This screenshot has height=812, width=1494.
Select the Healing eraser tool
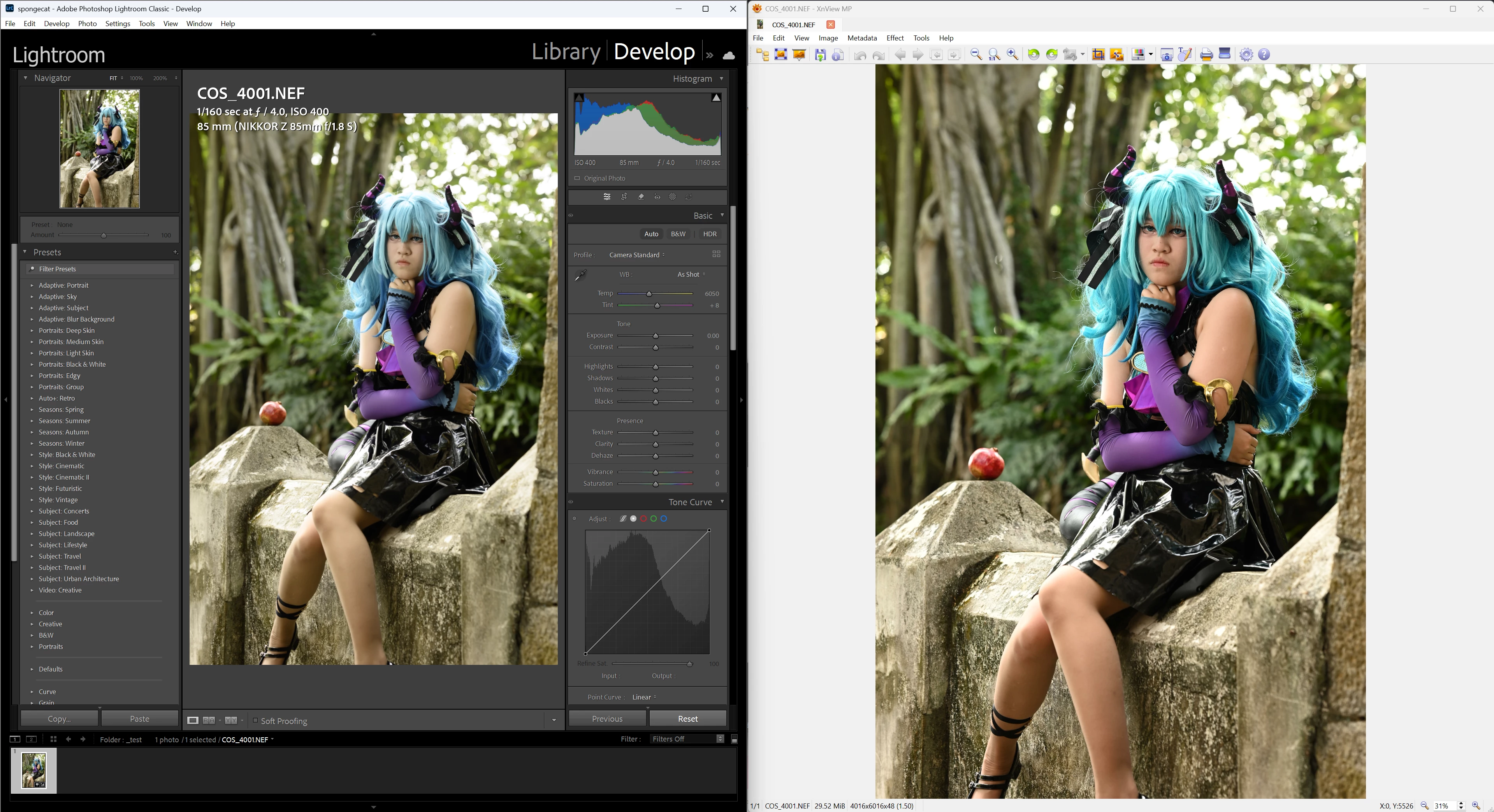[641, 197]
